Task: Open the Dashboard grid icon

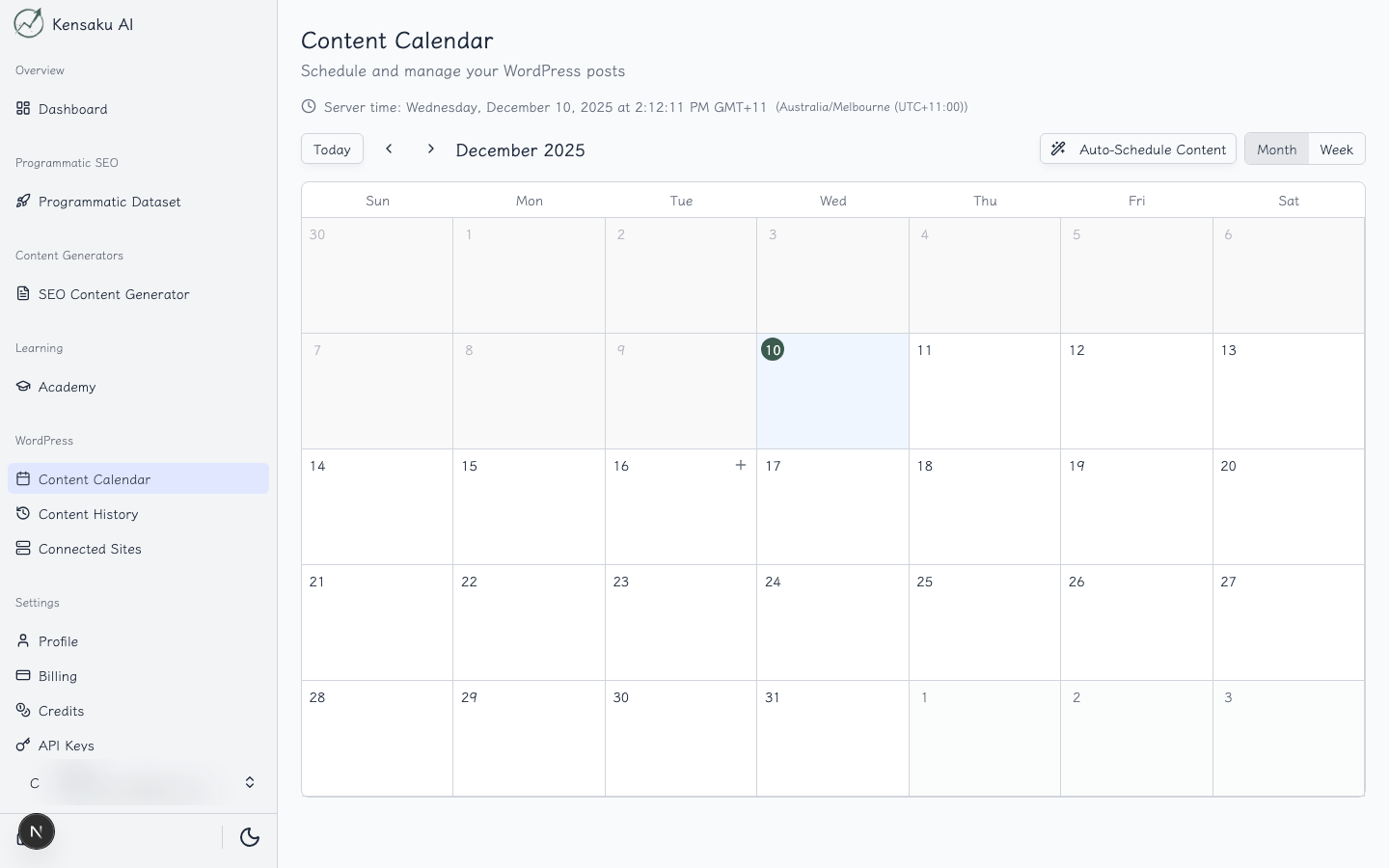Action: 23,108
